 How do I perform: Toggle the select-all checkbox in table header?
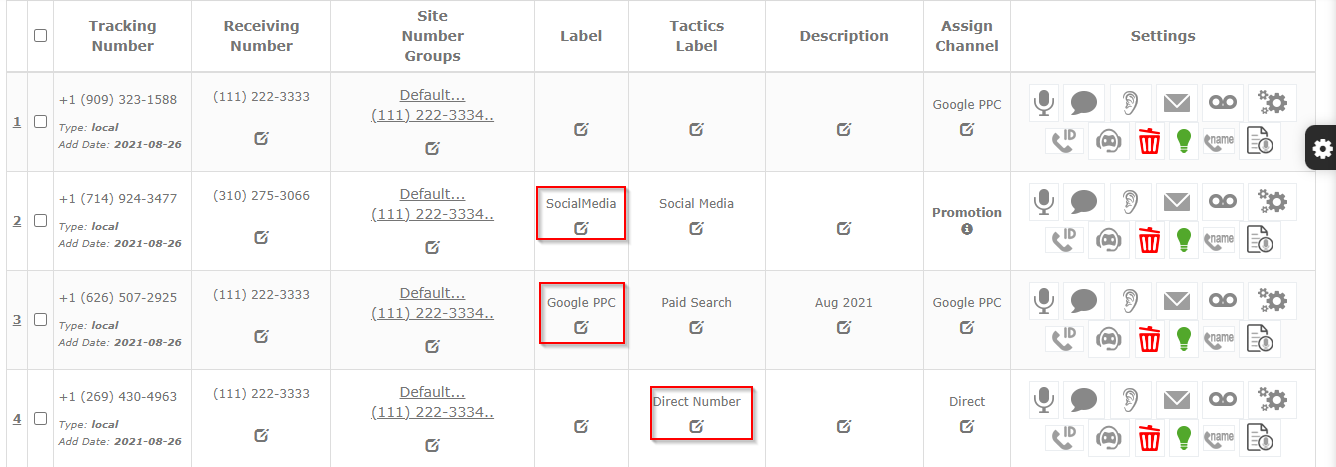[x=40, y=36]
